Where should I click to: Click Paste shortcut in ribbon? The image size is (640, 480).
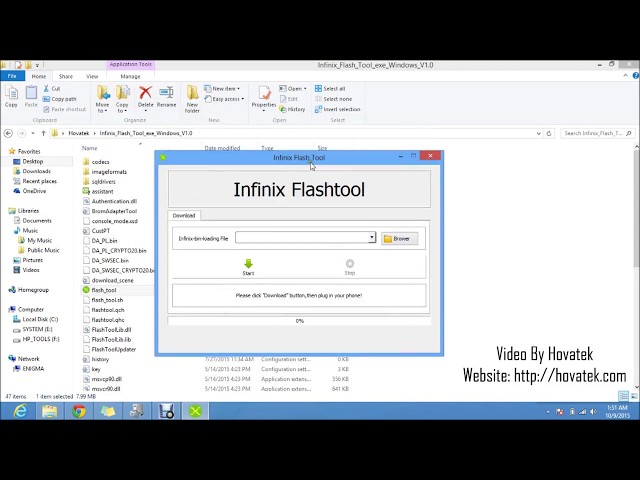[64, 109]
